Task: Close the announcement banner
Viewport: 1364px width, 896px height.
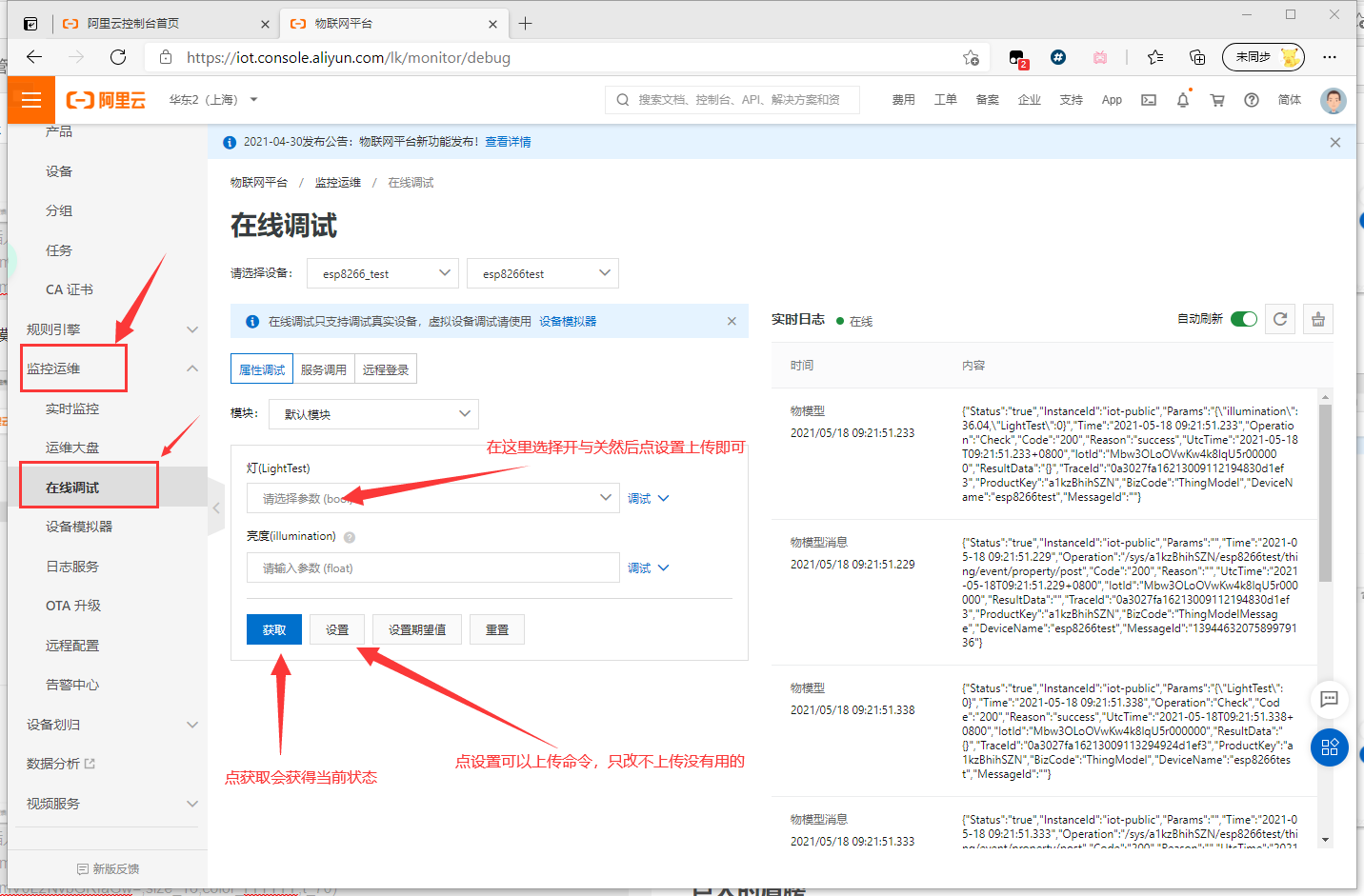Action: coord(1335,142)
